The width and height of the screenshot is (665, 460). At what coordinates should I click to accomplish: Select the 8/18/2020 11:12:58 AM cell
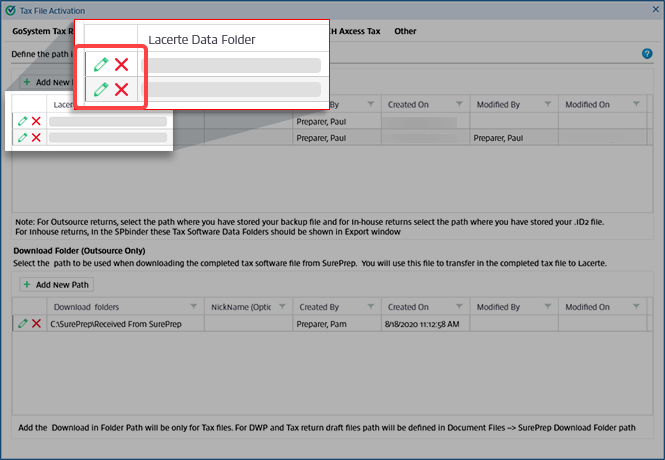point(425,324)
